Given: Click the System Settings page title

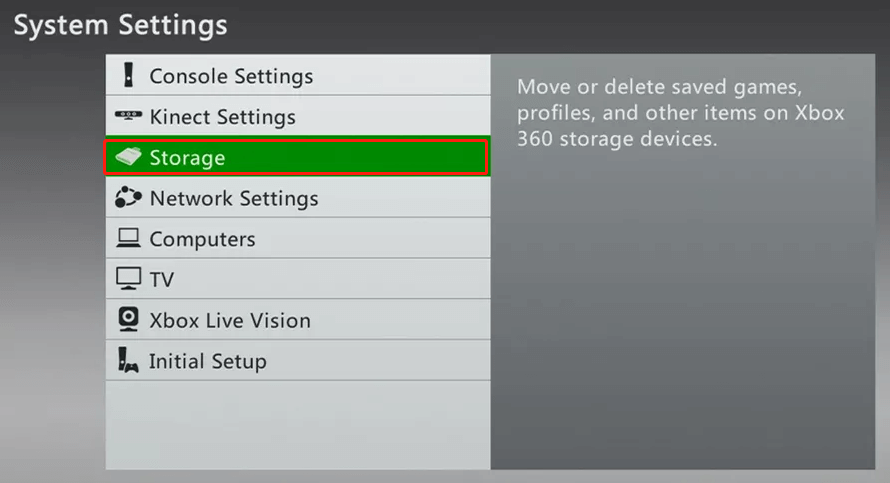Looking at the screenshot, I should point(120,26).
